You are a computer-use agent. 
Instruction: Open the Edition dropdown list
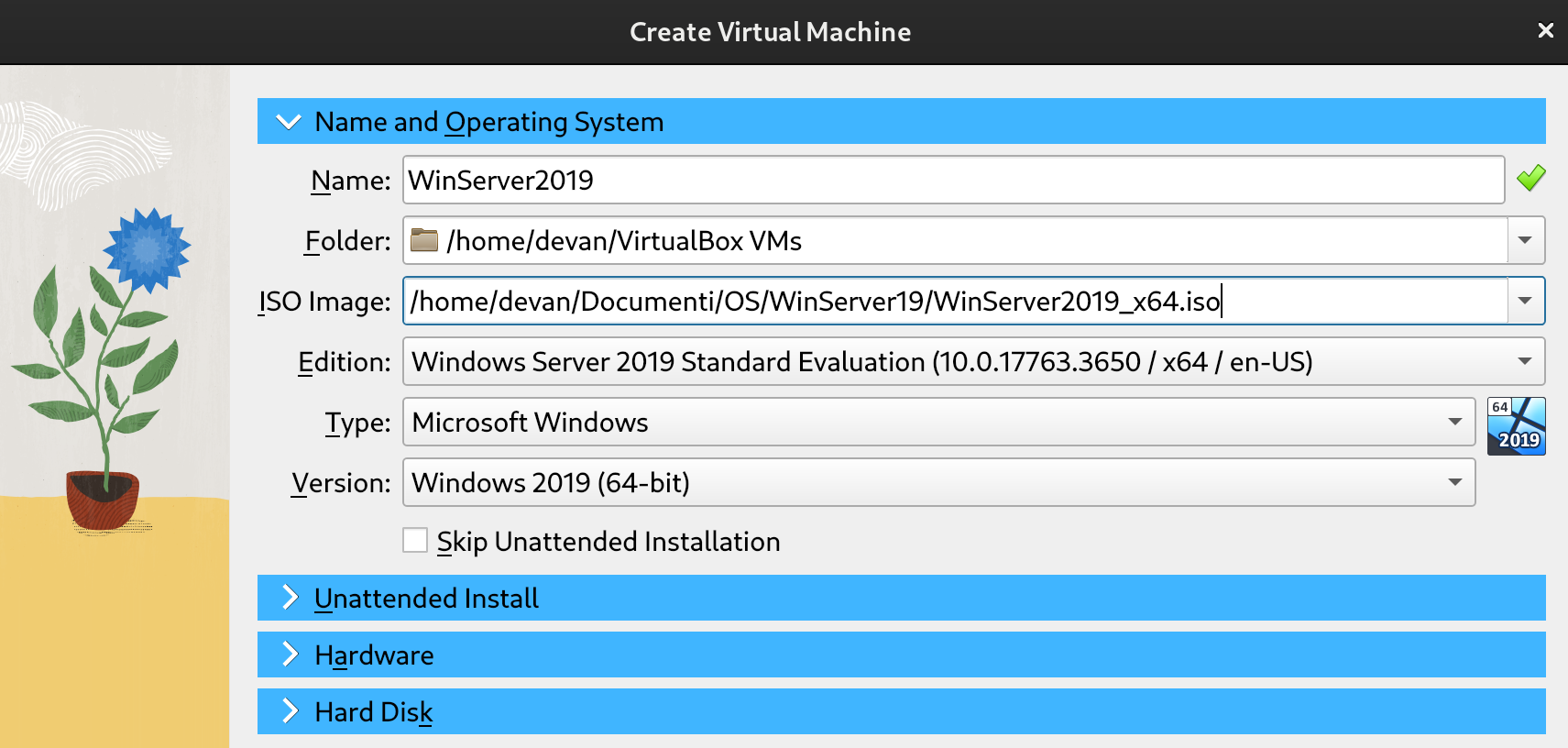tap(973, 361)
